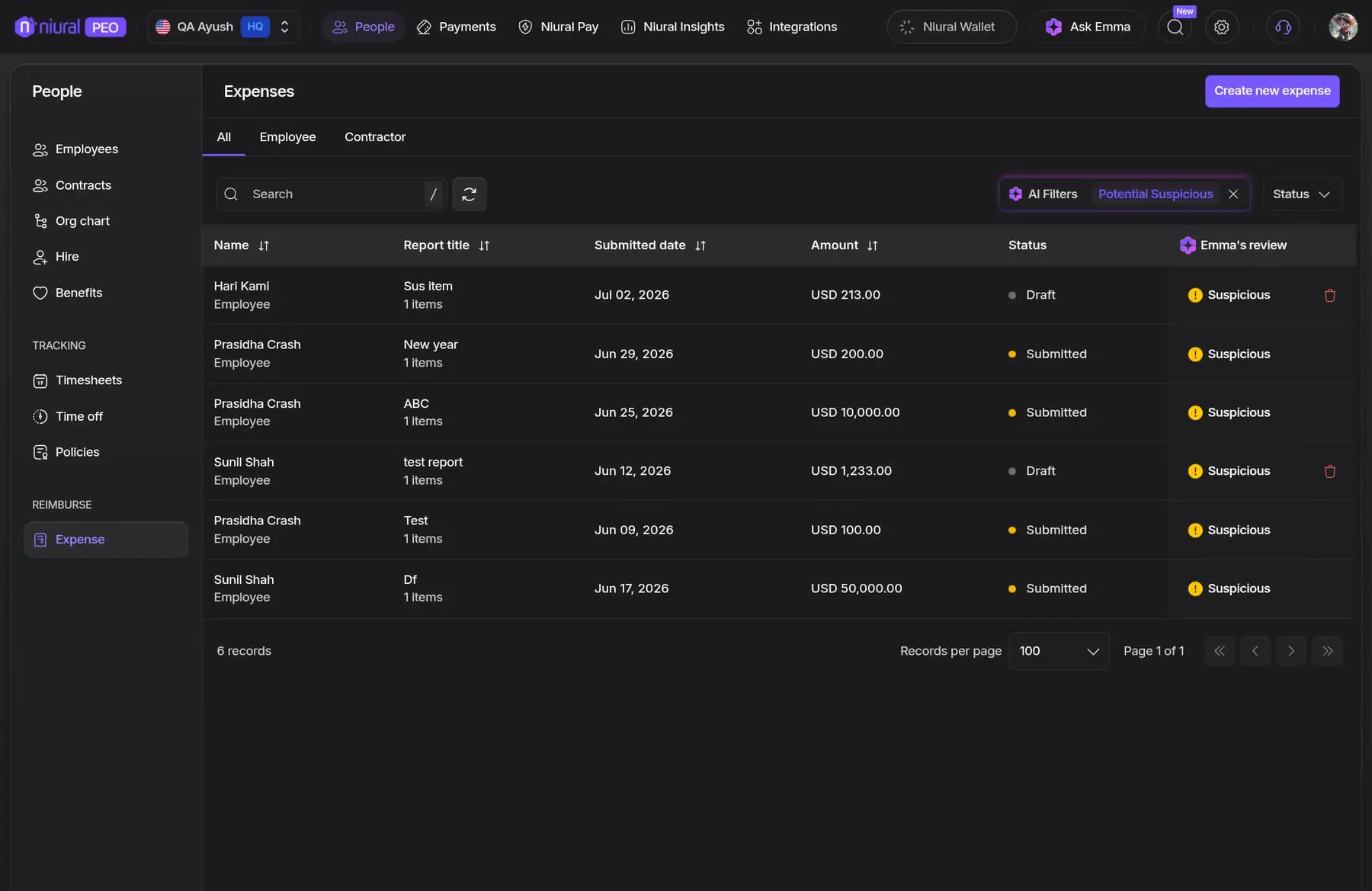Switch to the All tab
The width and height of the screenshot is (1372, 891).
(223, 137)
